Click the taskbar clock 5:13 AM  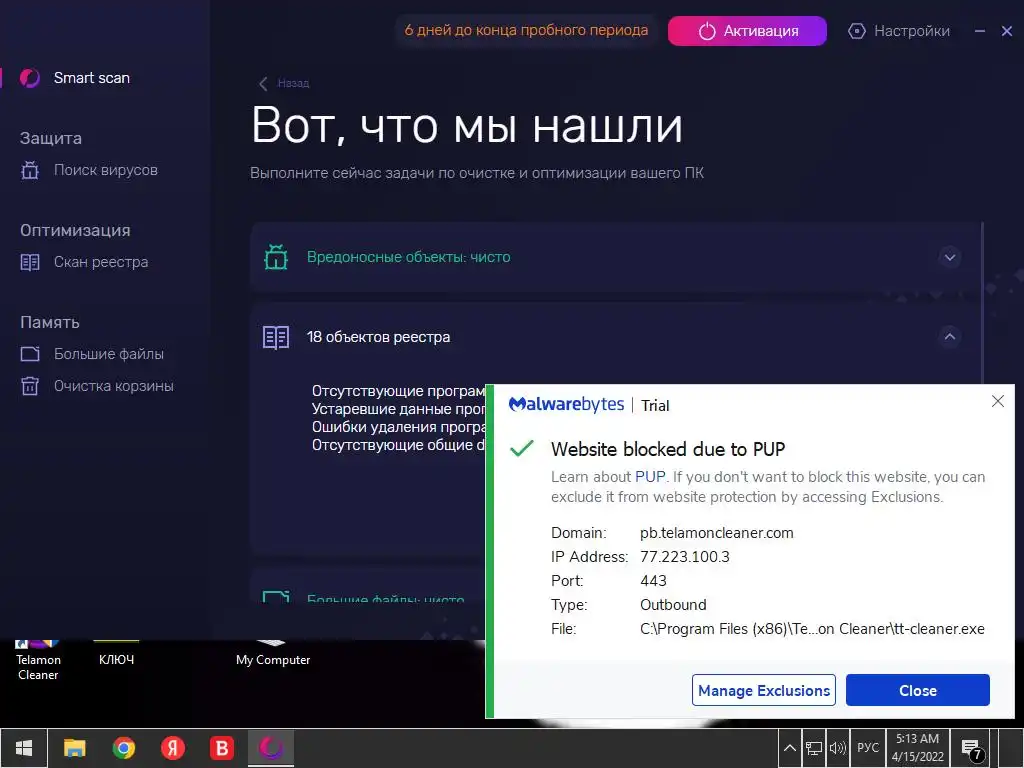pyautogui.click(x=918, y=748)
